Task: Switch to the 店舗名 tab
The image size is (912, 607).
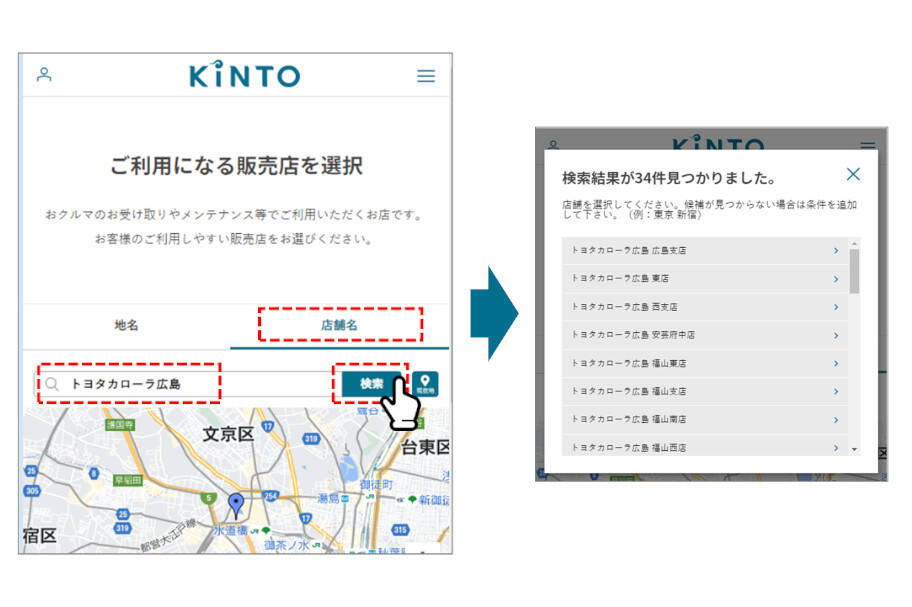Action: pos(340,325)
